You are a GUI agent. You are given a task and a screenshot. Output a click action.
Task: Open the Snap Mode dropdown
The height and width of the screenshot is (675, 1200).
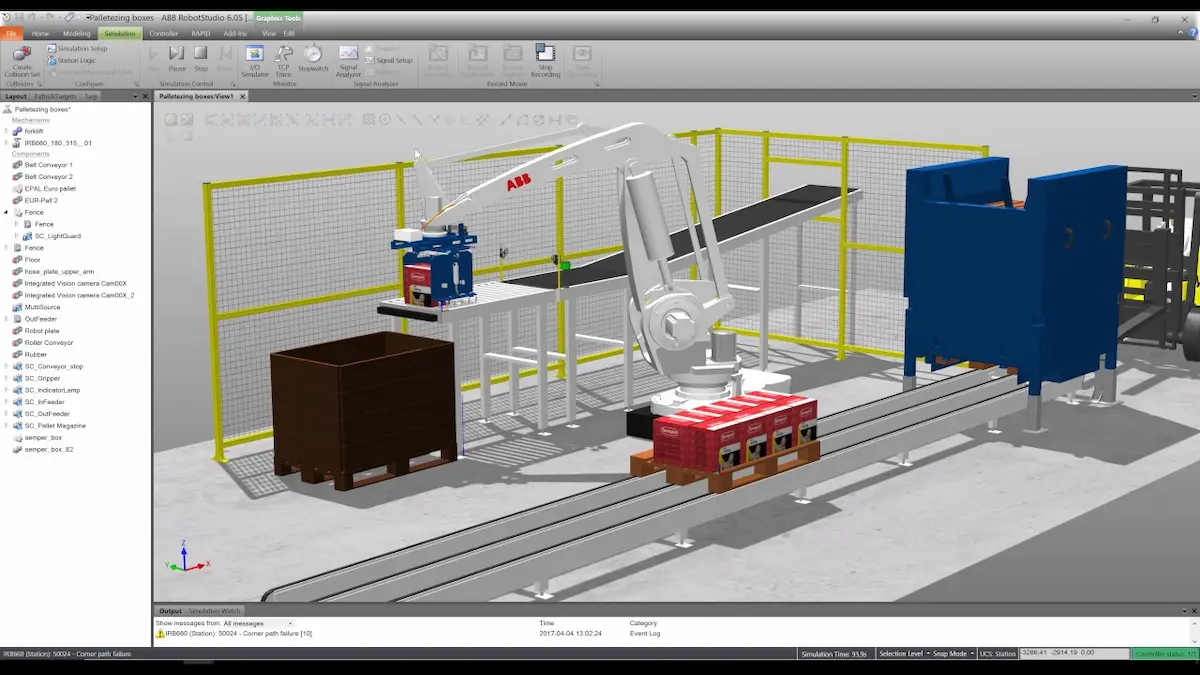953,653
